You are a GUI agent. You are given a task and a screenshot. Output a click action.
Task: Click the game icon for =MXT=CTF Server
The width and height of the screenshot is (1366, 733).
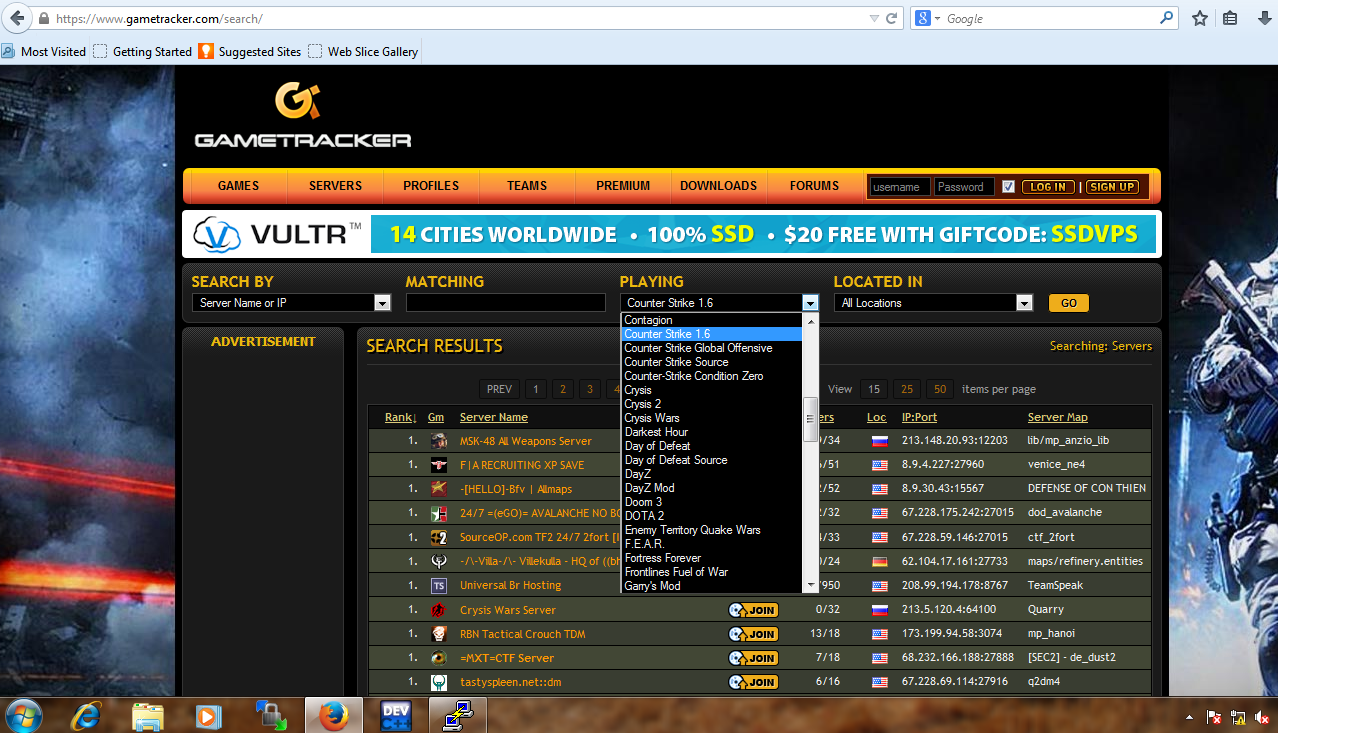tap(438, 658)
